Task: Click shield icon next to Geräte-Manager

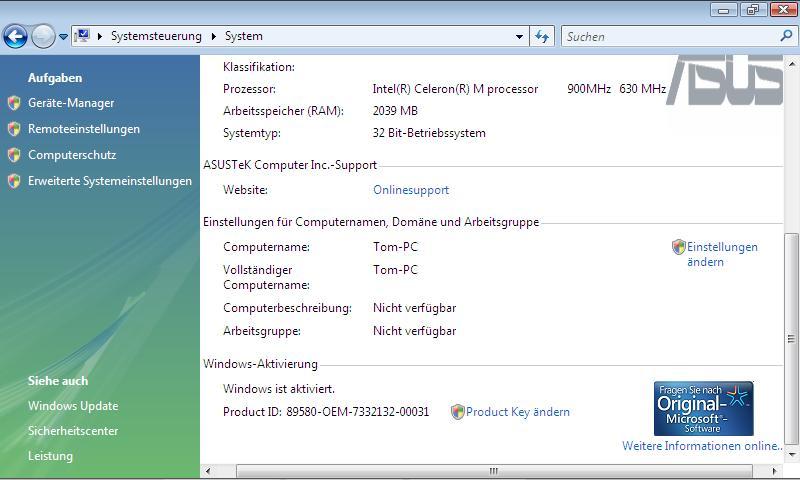Action: coord(14,103)
